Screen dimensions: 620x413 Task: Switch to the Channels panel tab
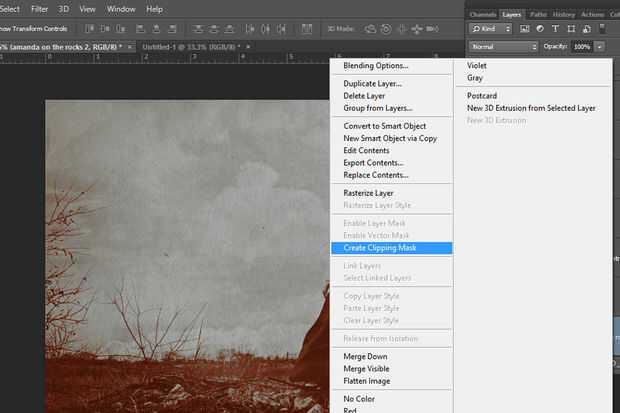tap(482, 14)
